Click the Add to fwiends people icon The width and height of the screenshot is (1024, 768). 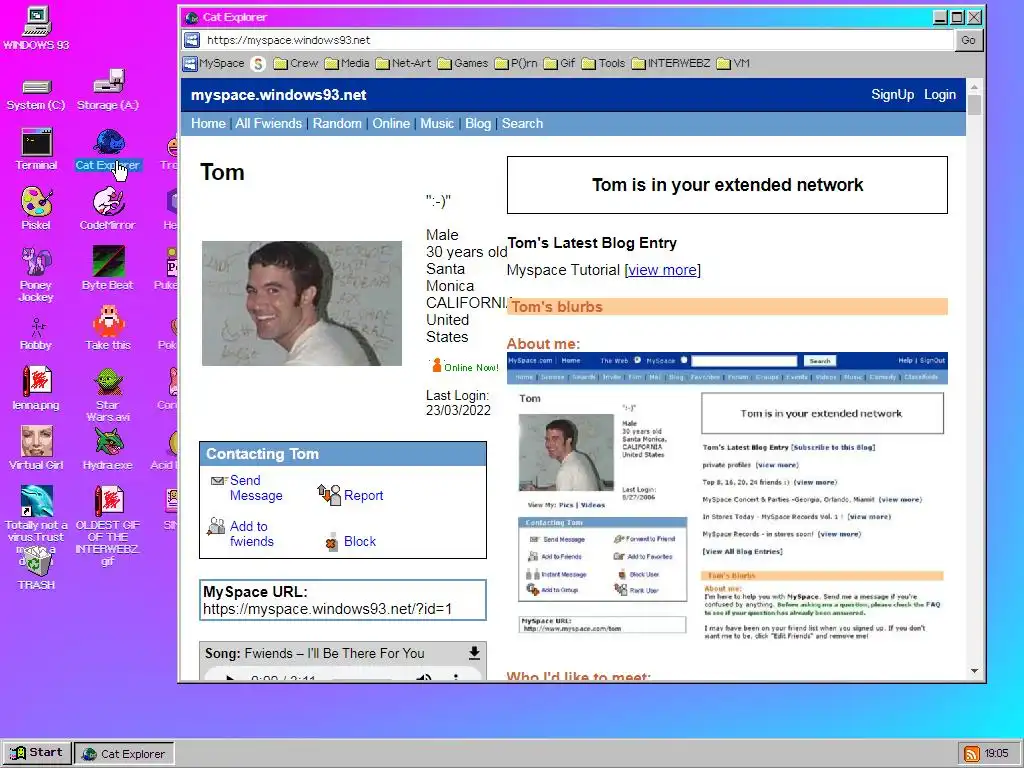tap(216, 526)
